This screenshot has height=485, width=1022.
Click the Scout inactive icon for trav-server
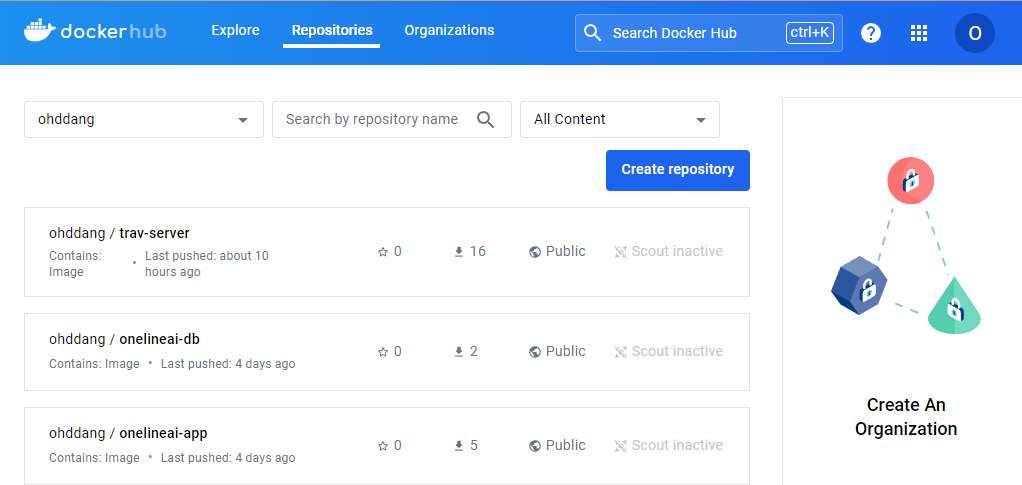(x=620, y=252)
